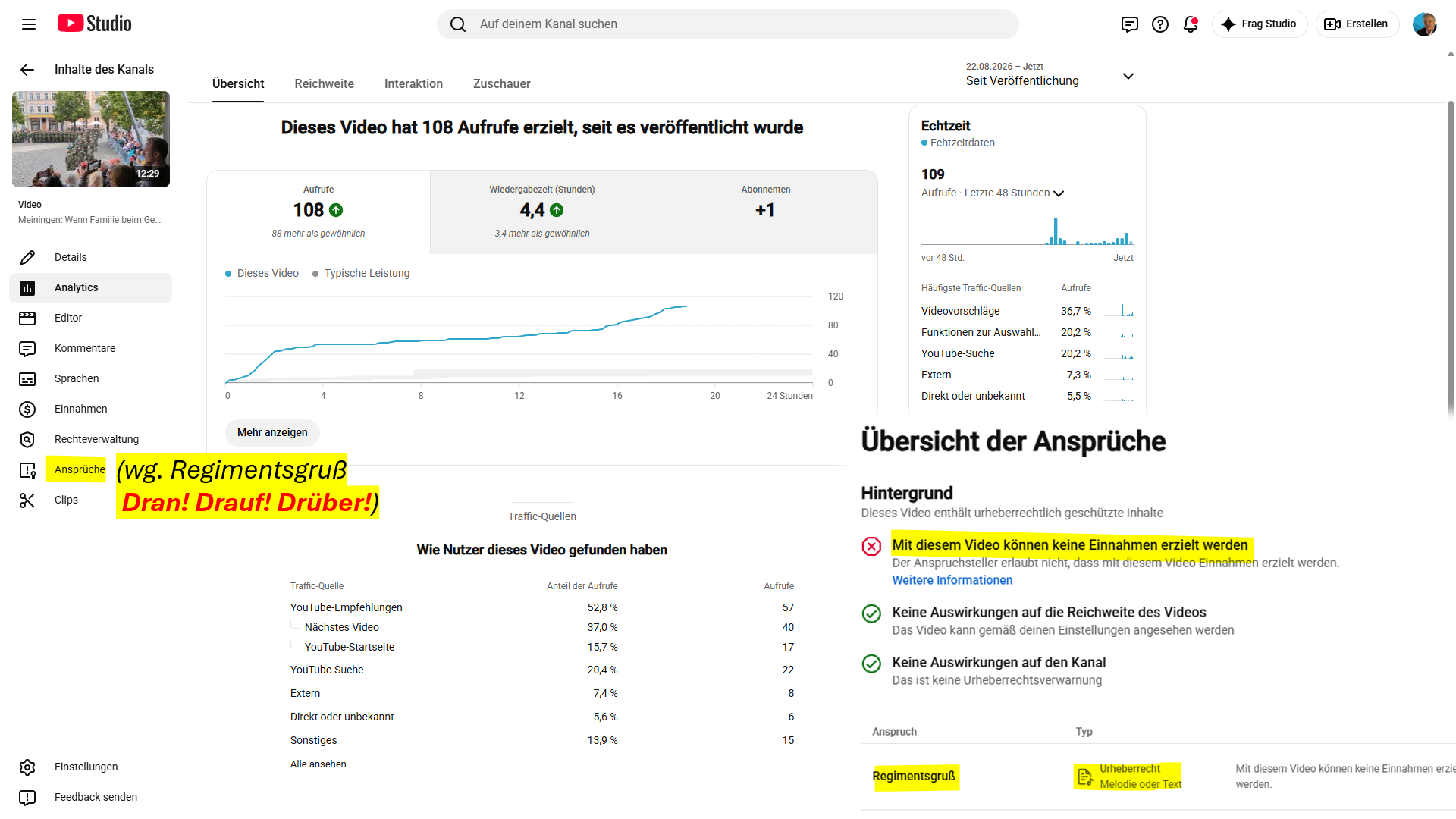Open the hamburger navigation menu
The height and width of the screenshot is (819, 1456).
coord(29,24)
